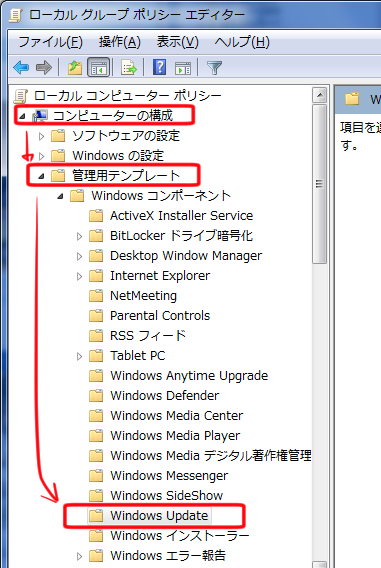Click the Back arrow toolbar icon
The width and height of the screenshot is (381, 568).
[x=21, y=67]
